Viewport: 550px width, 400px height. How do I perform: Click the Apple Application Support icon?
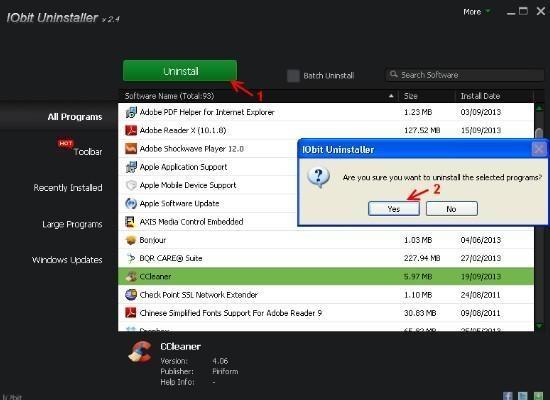click(131, 167)
